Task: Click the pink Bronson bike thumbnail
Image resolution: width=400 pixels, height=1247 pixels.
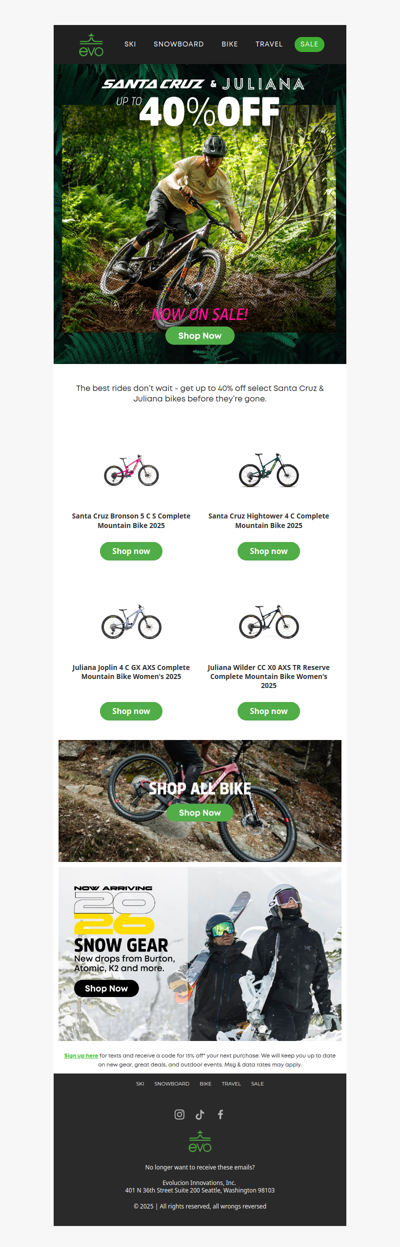Action: 131,470
